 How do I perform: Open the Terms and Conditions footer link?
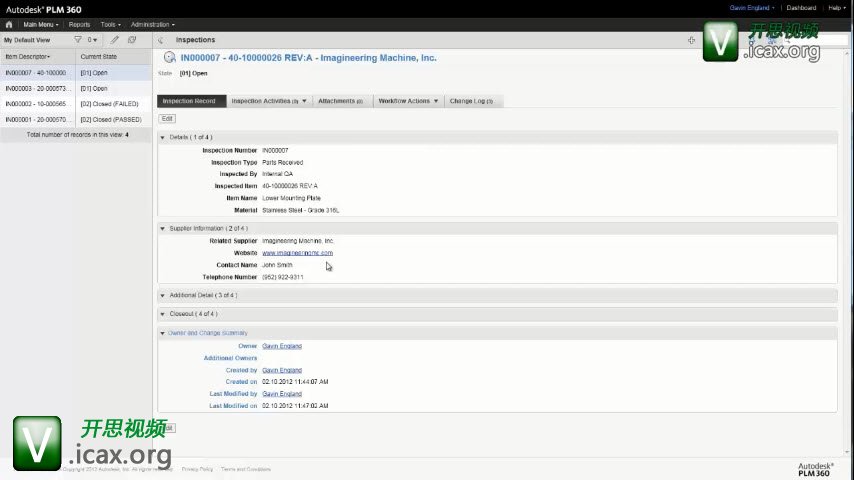(246, 469)
